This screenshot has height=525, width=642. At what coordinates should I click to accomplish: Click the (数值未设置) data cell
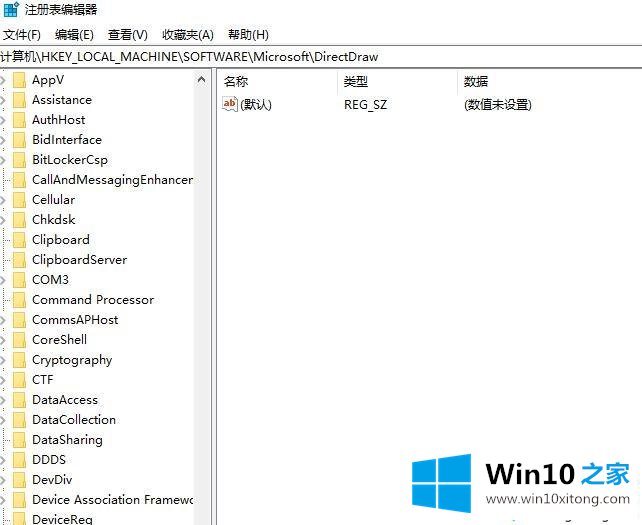pos(498,105)
